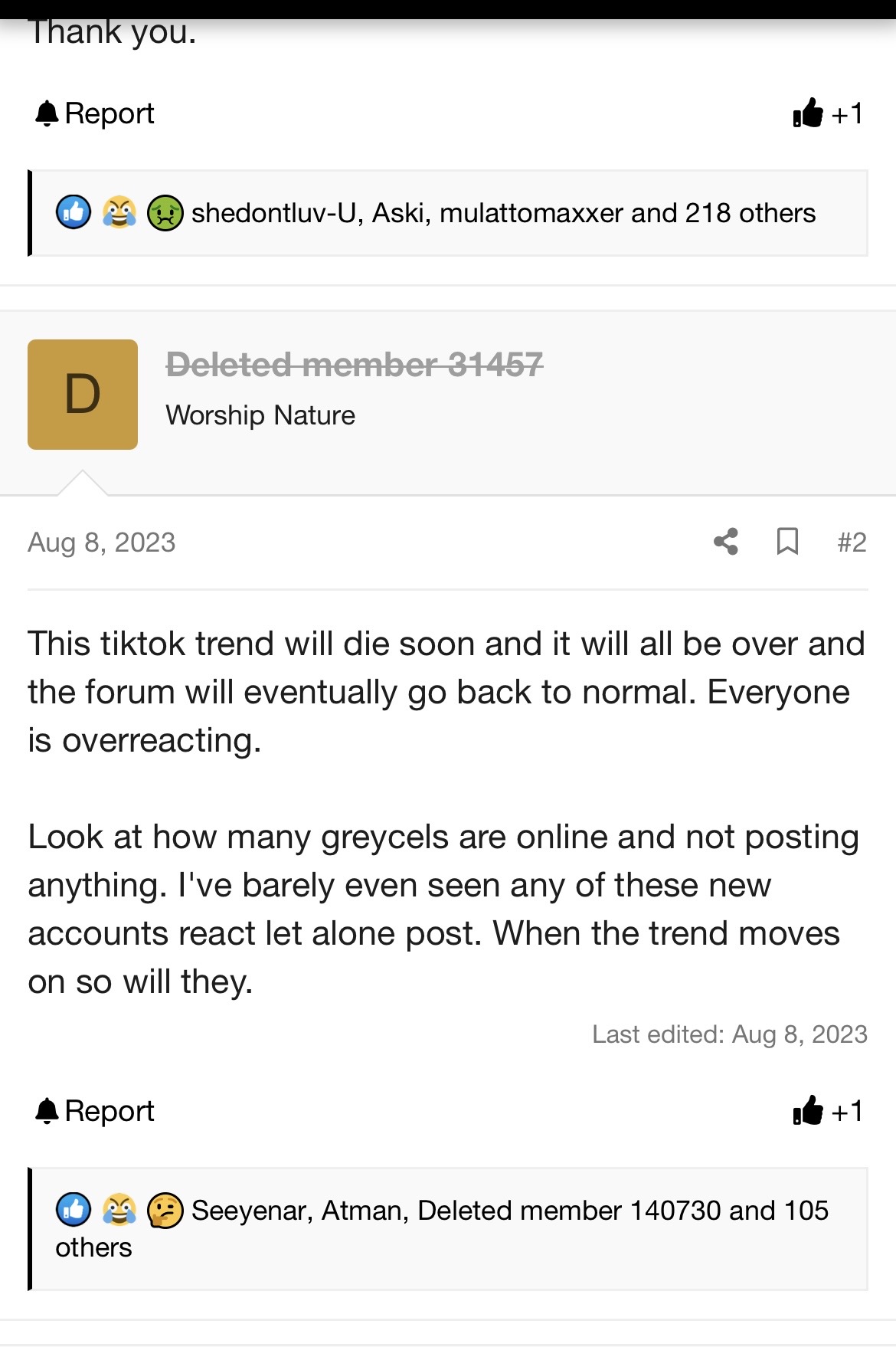Click the Aug 8, 2023 post date
Viewport: 896px width, 1347px height.
102,542
